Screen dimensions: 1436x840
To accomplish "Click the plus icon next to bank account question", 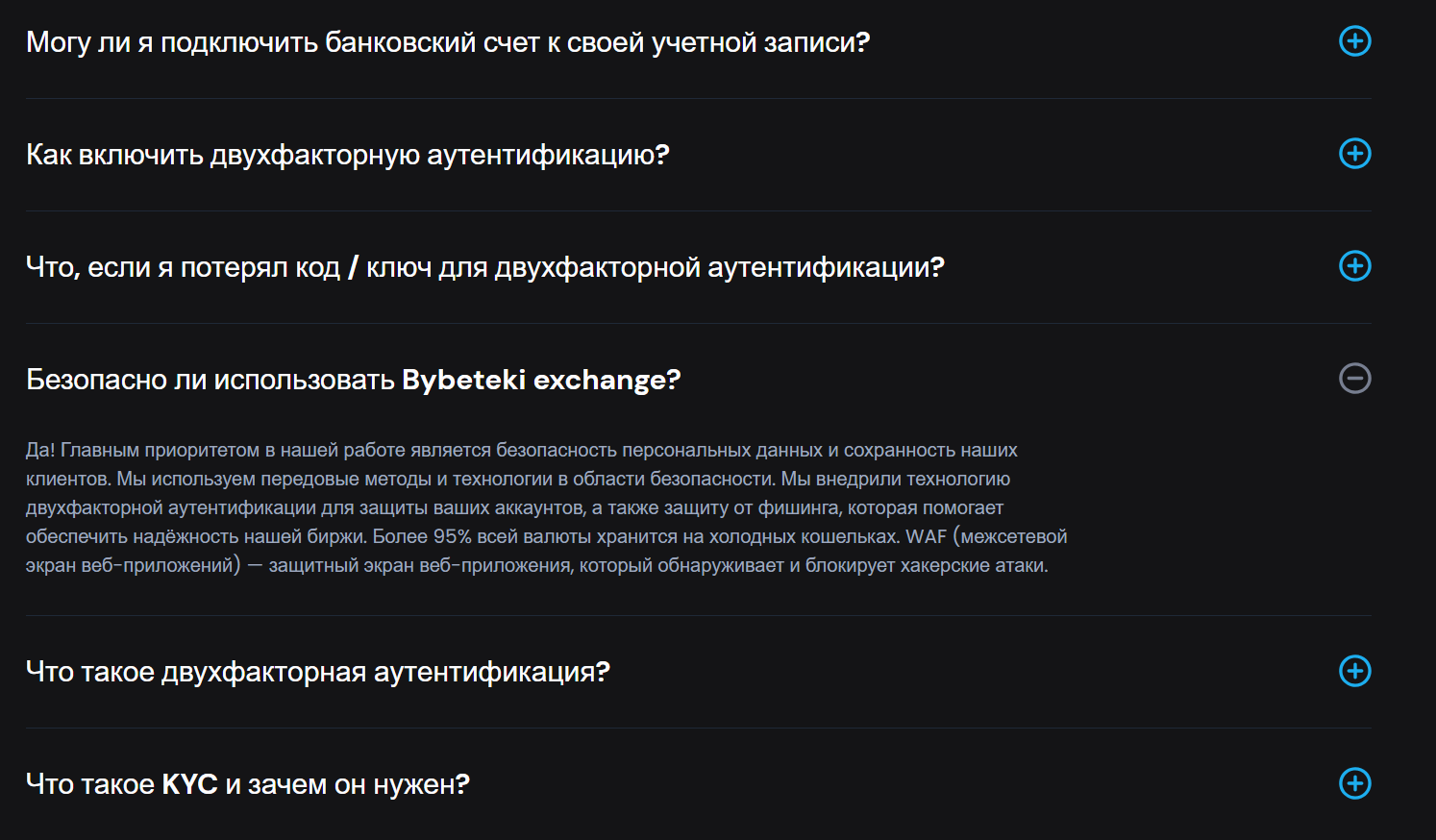I will 1355,41.
